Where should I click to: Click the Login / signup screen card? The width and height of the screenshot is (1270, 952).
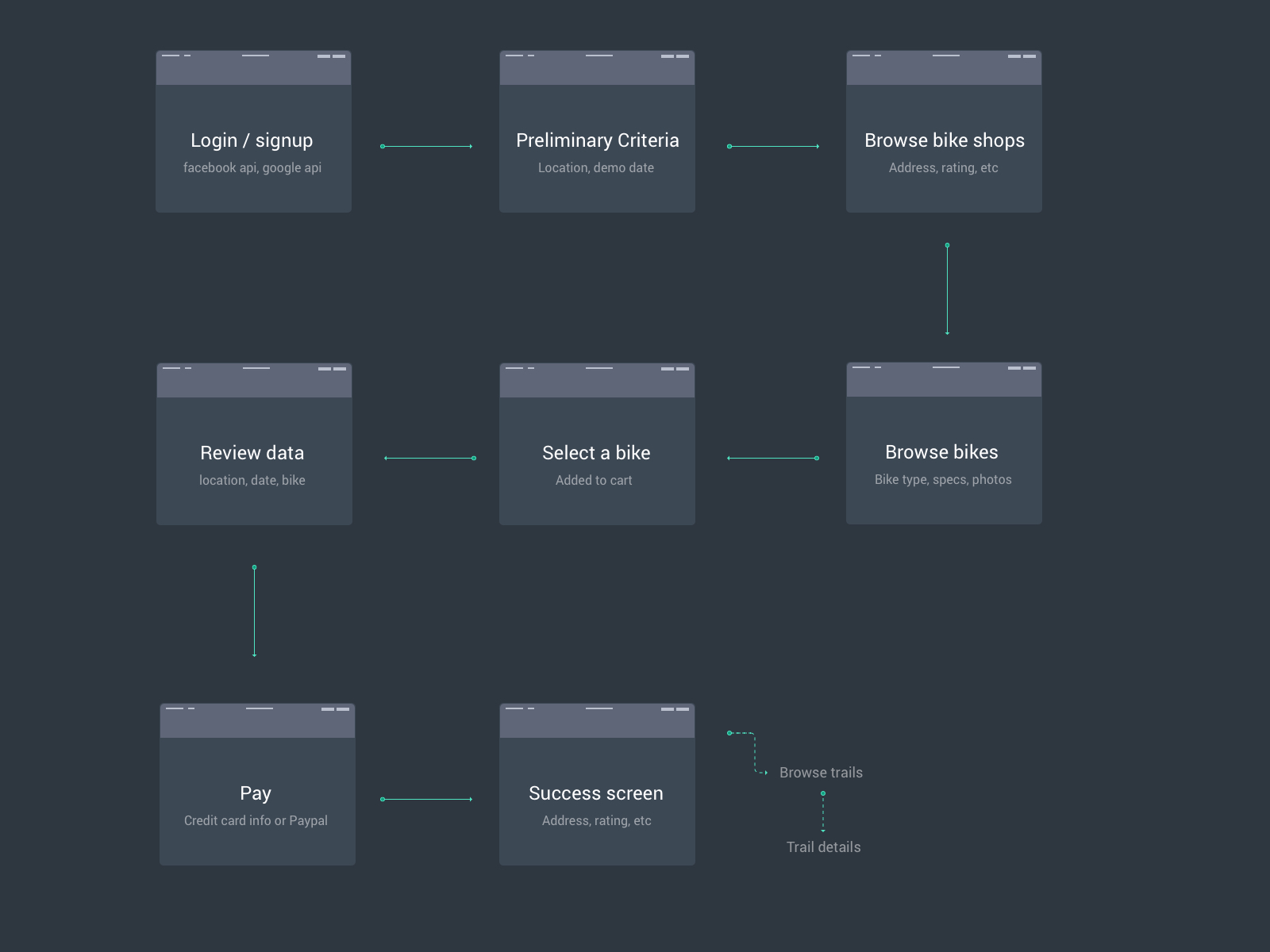(253, 132)
